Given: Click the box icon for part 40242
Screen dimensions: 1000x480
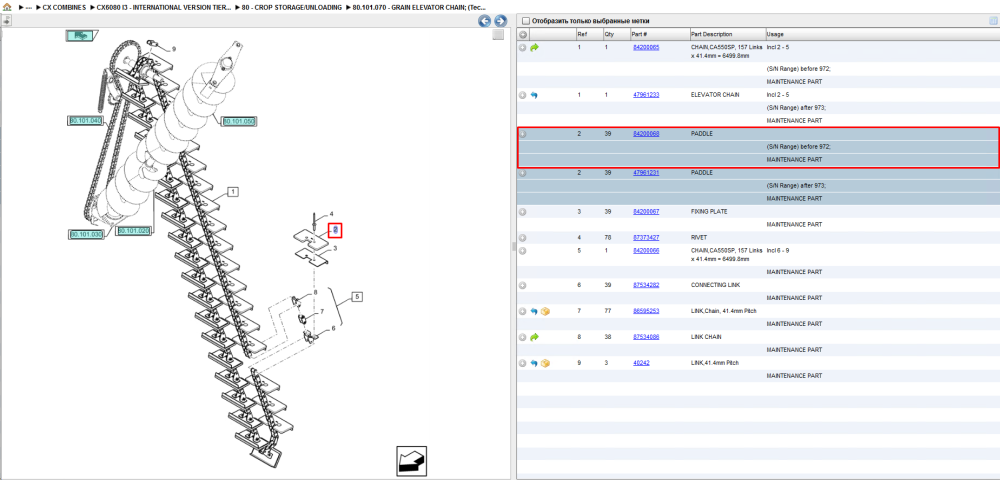Looking at the screenshot, I should point(545,363).
